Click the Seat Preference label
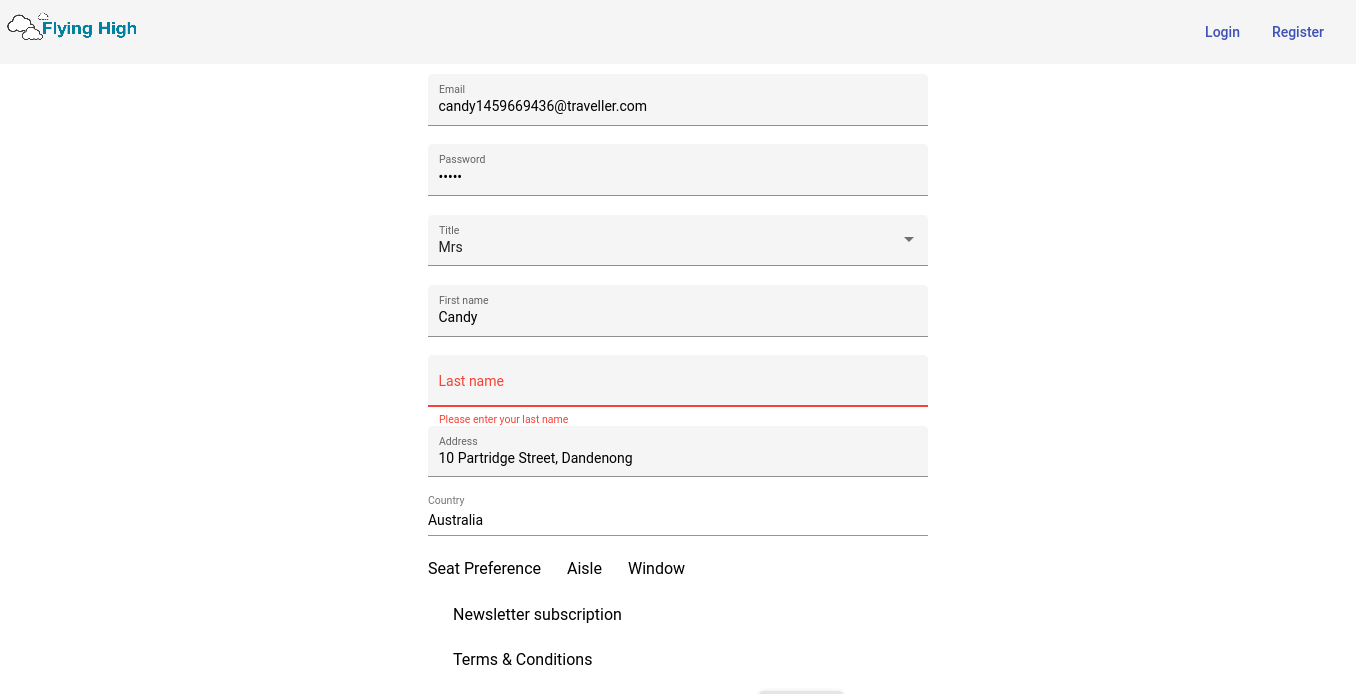 click(x=484, y=568)
